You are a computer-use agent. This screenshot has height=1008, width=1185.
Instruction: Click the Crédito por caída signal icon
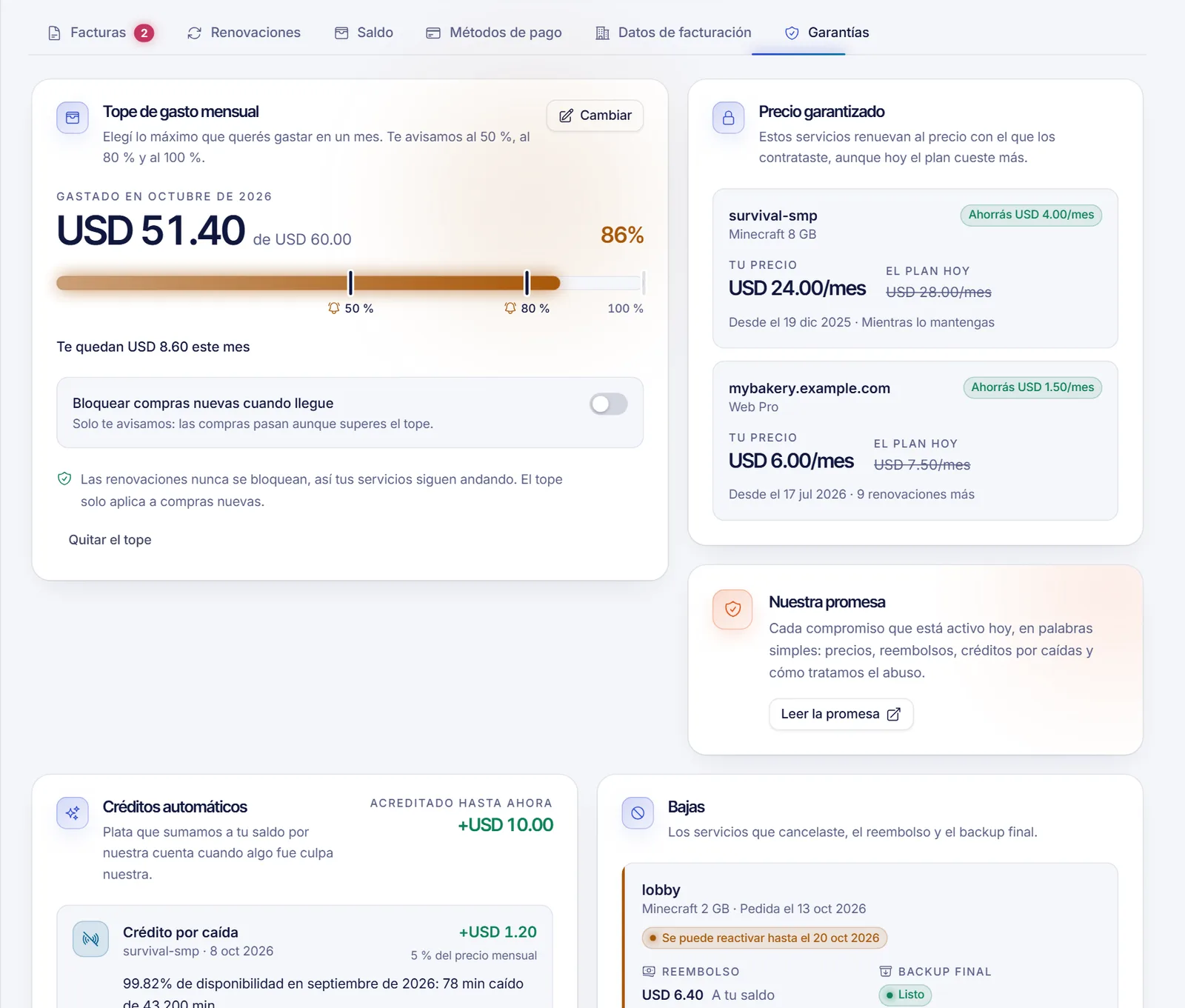pos(91,939)
